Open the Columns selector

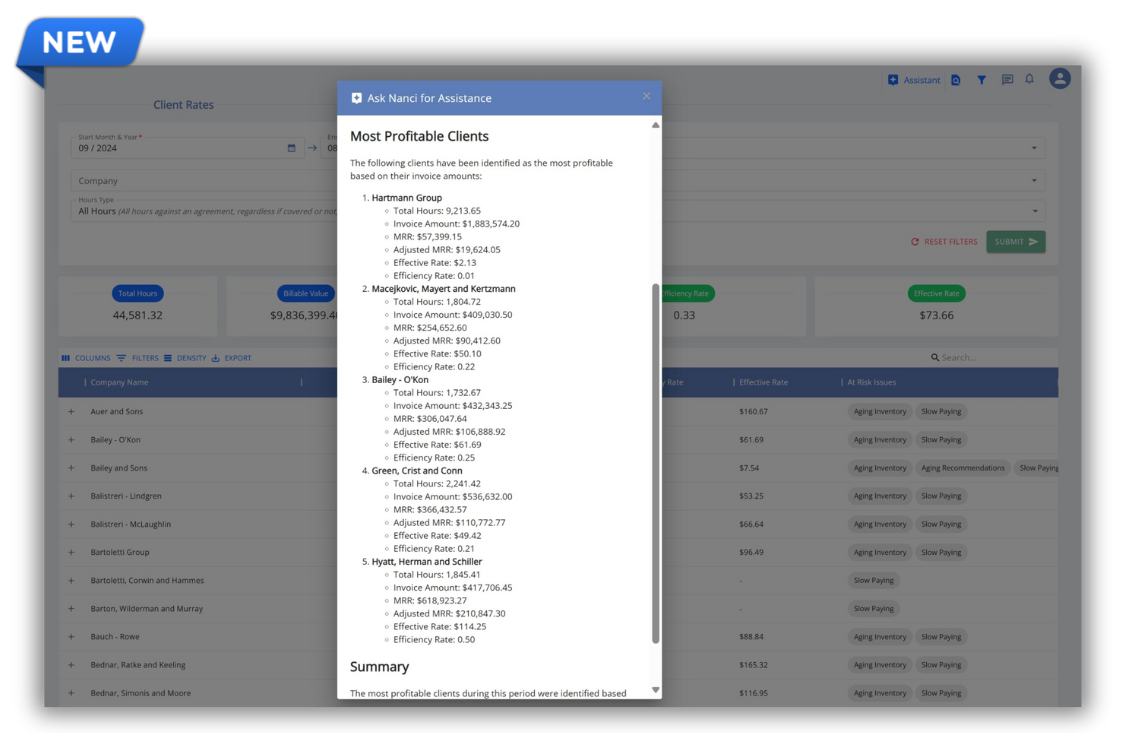pyautogui.click(x=86, y=358)
